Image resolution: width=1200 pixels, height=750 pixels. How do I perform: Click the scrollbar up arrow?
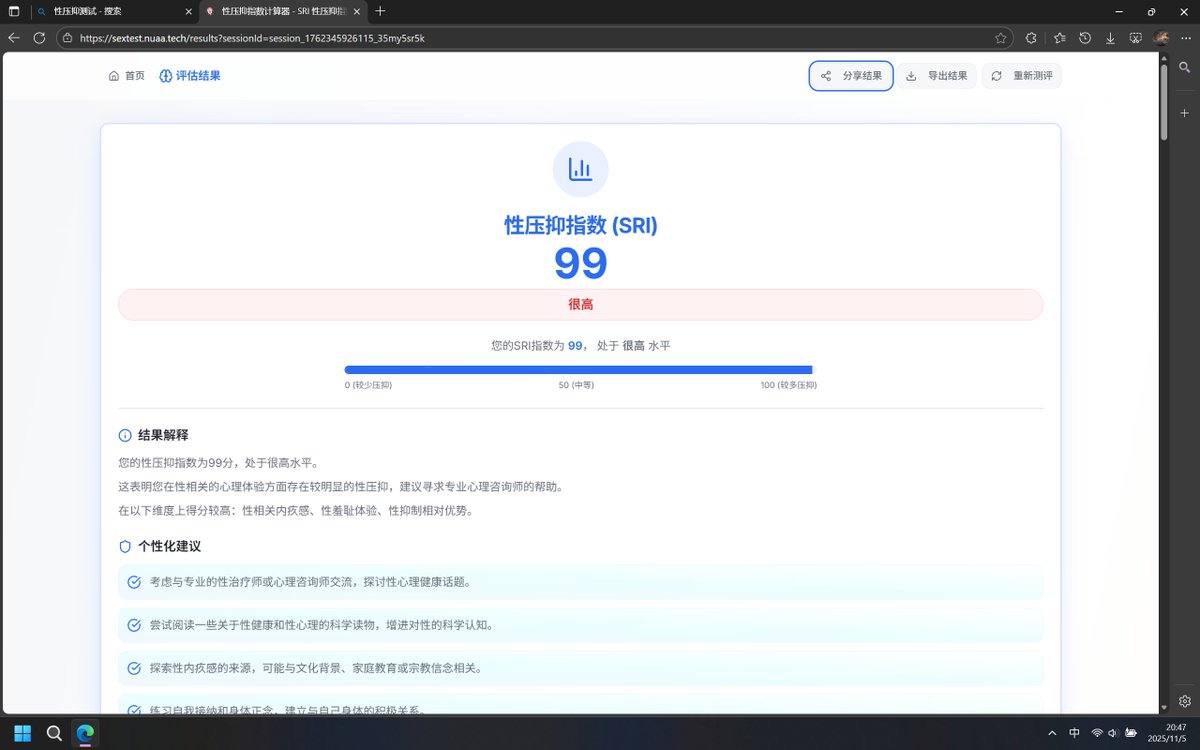pos(1163,59)
